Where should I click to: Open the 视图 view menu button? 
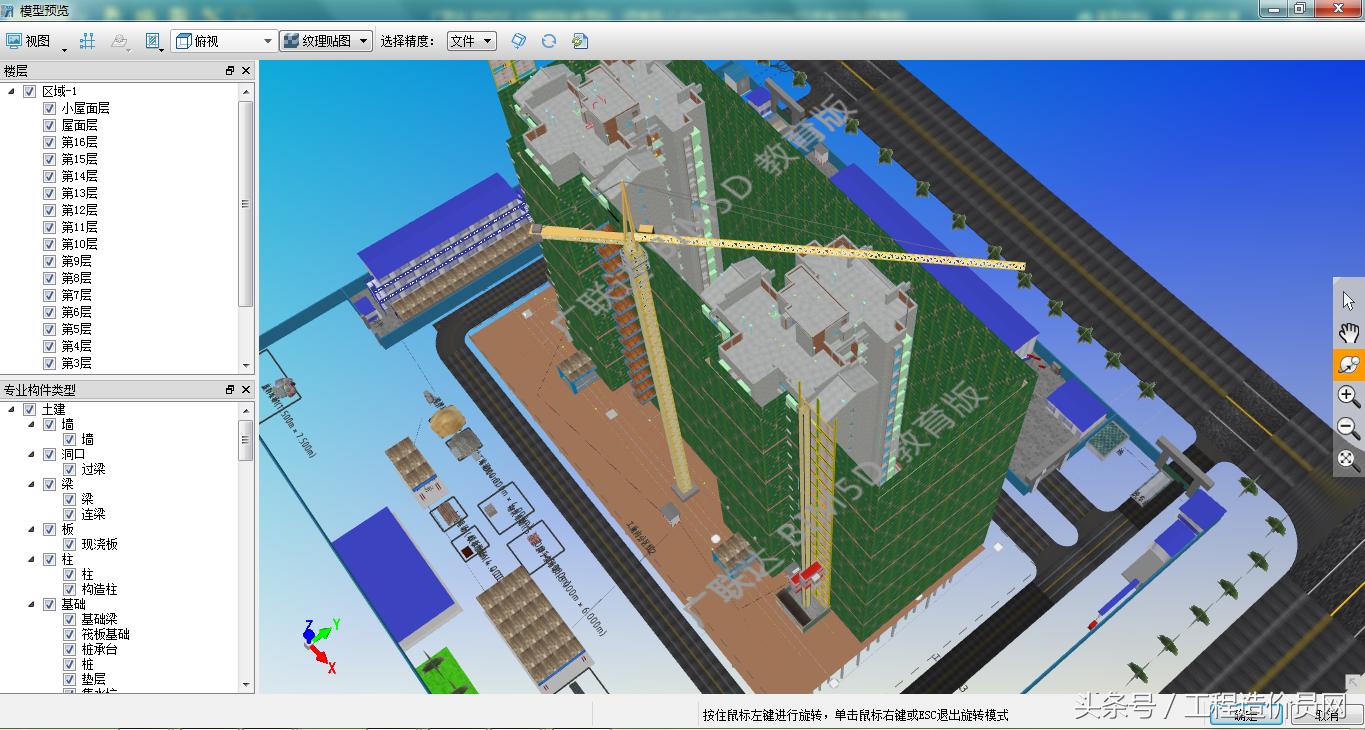tap(28, 41)
